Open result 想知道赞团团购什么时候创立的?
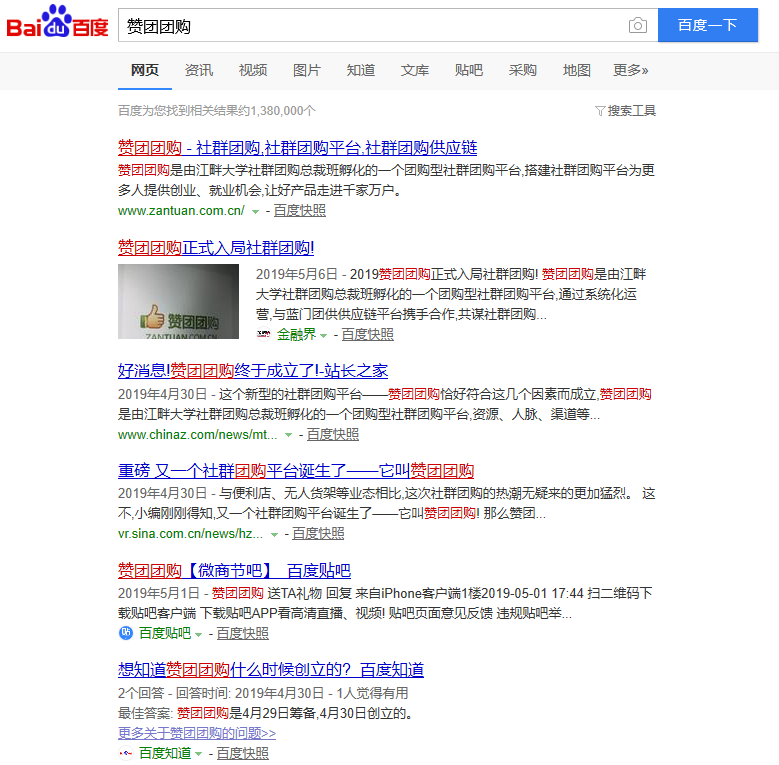Screen dimensions: 779x765 271,670
